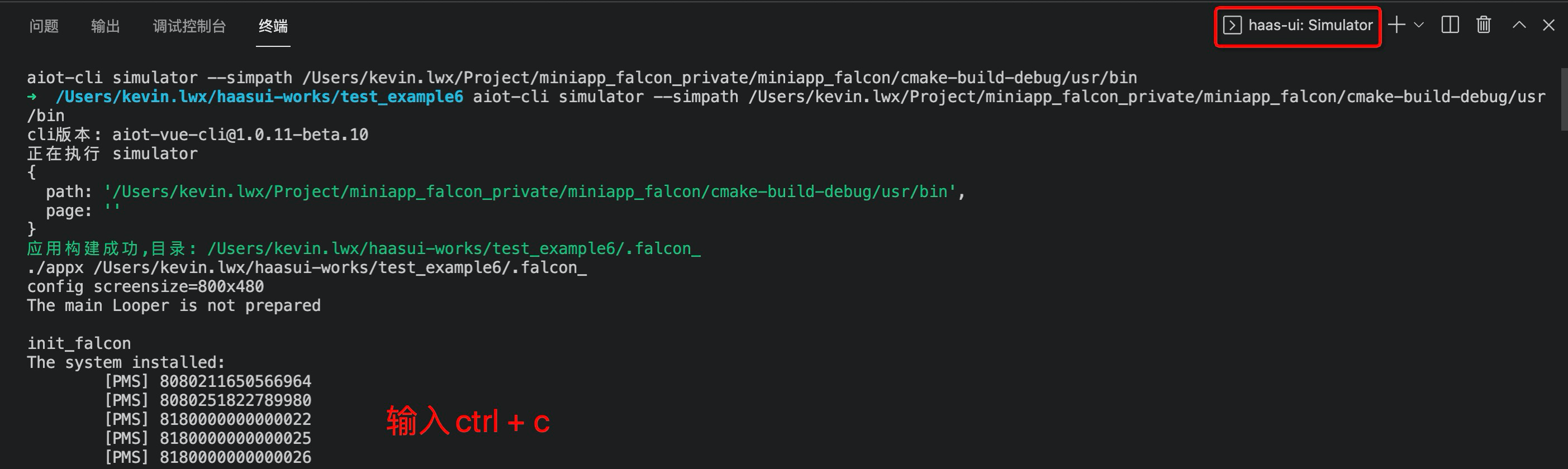Screen dimensions: 1568x469
Task: Close the terminal panel with the X
Action: [x=1548, y=25]
